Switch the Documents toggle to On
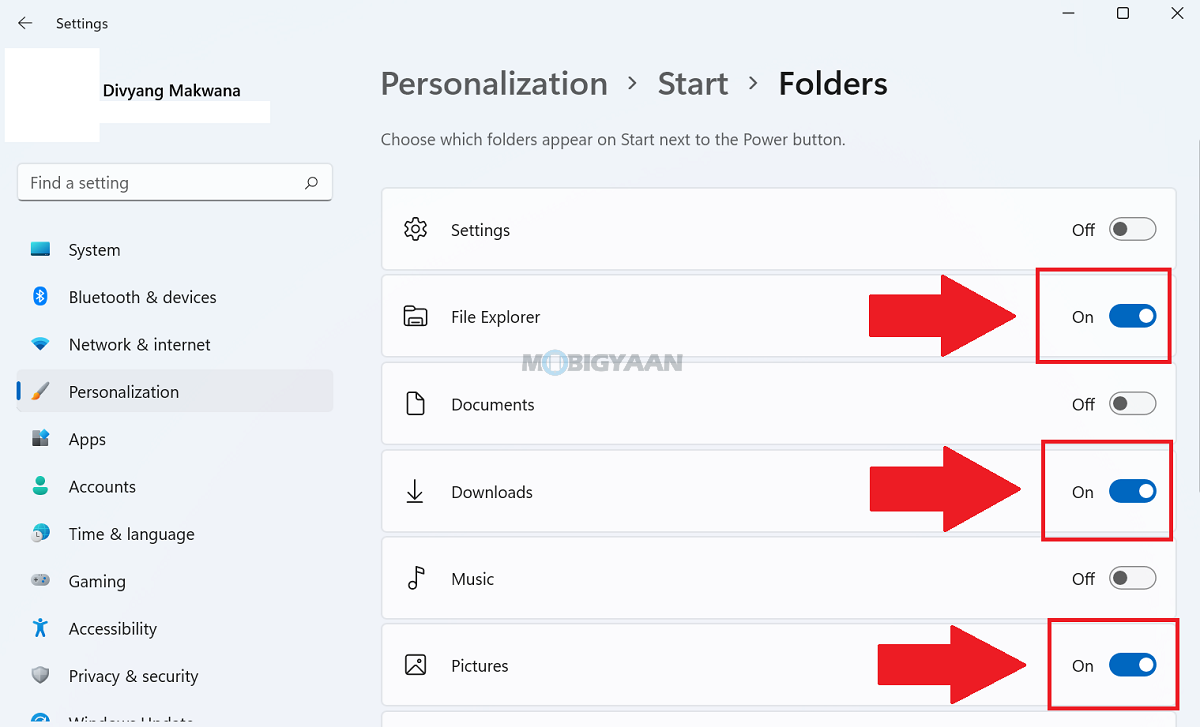The image size is (1200, 727). pyautogui.click(x=1132, y=403)
